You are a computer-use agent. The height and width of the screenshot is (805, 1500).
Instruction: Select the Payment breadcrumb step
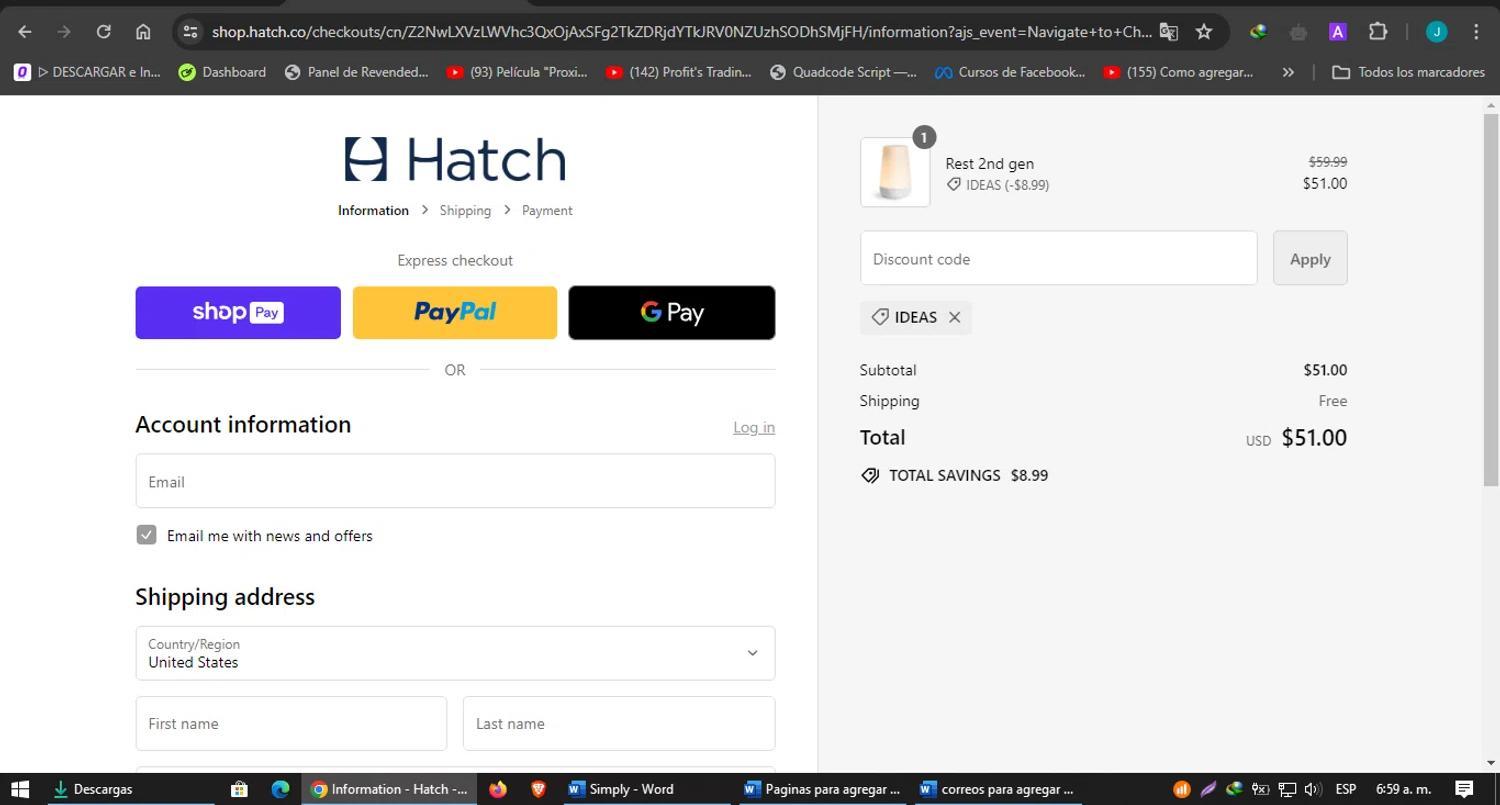(547, 210)
